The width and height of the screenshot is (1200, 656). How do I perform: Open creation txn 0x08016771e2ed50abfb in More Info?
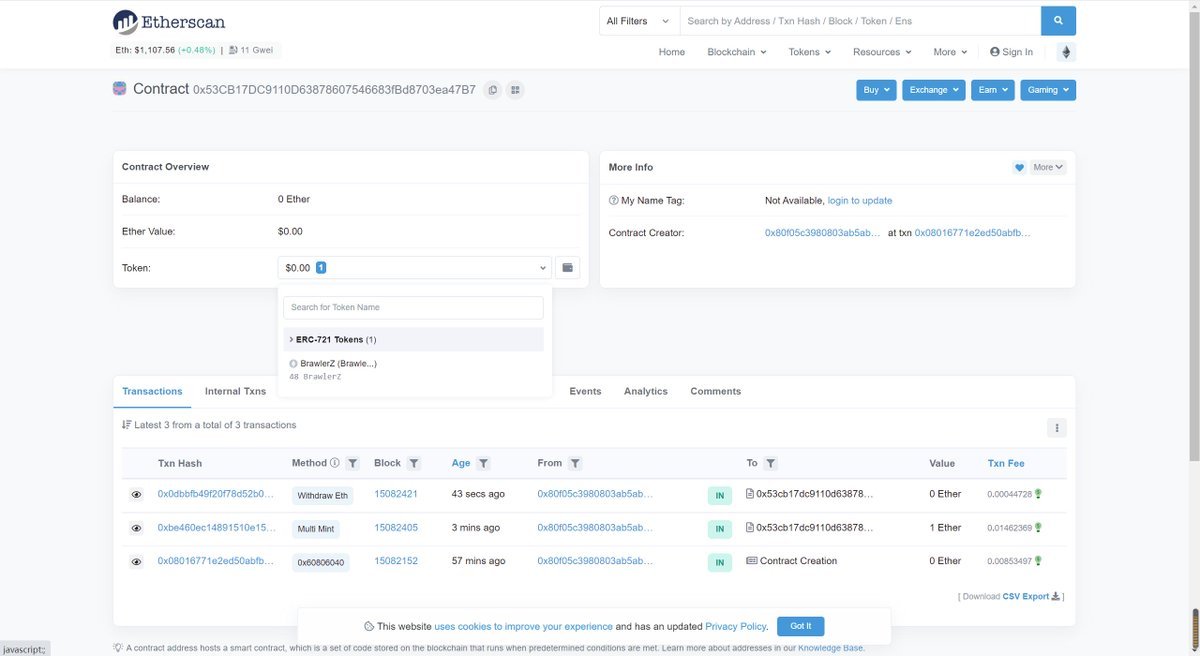[x=972, y=233]
